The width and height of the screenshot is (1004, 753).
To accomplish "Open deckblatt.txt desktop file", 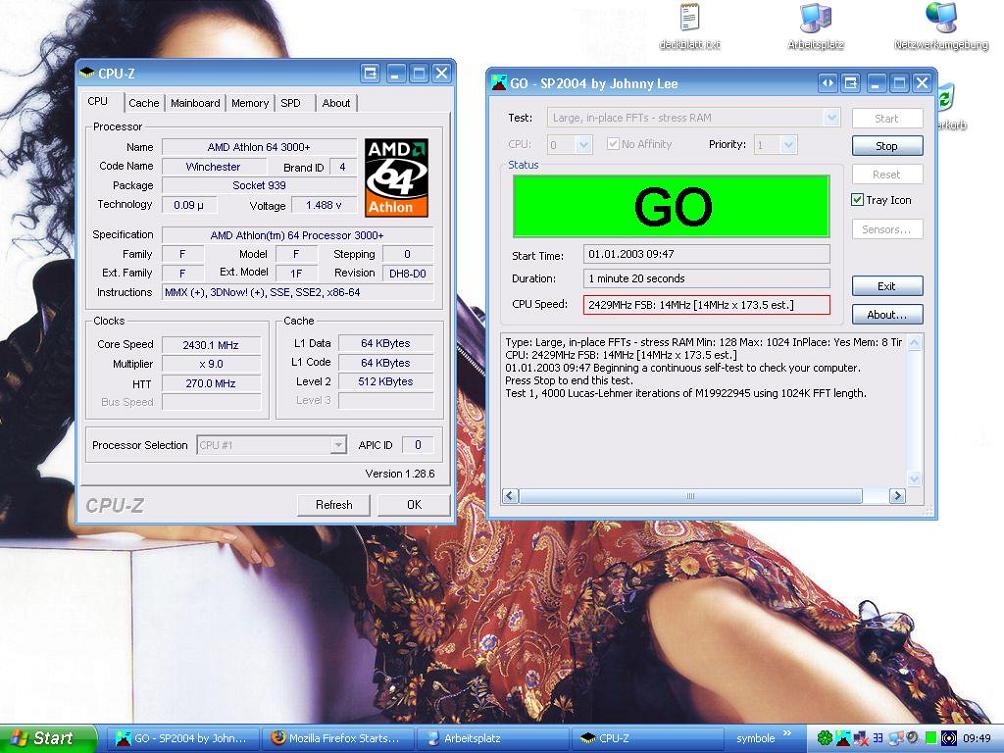I will (690, 26).
